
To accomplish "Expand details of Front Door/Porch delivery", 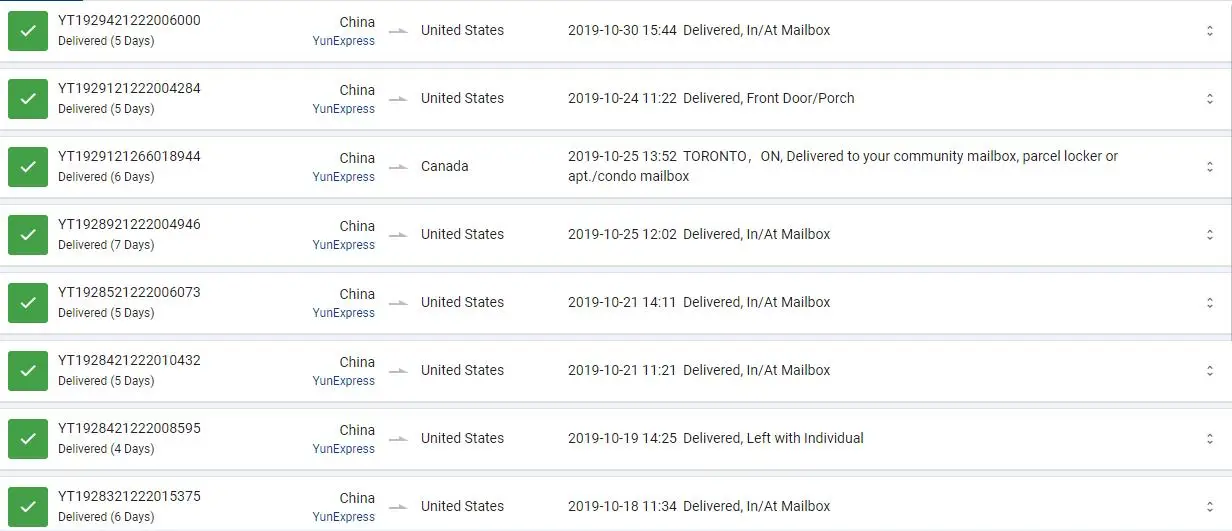I will pos(1210,99).
